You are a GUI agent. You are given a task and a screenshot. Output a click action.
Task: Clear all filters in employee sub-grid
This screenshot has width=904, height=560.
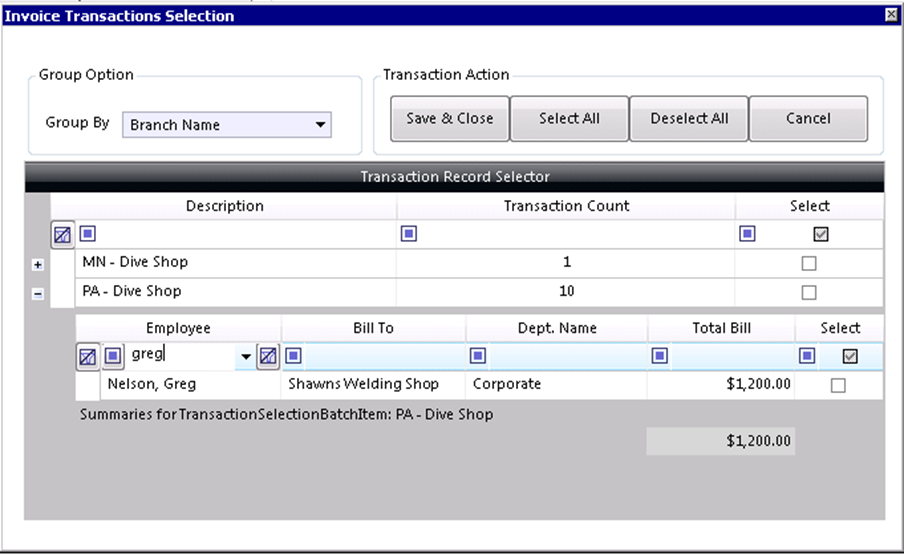point(88,357)
